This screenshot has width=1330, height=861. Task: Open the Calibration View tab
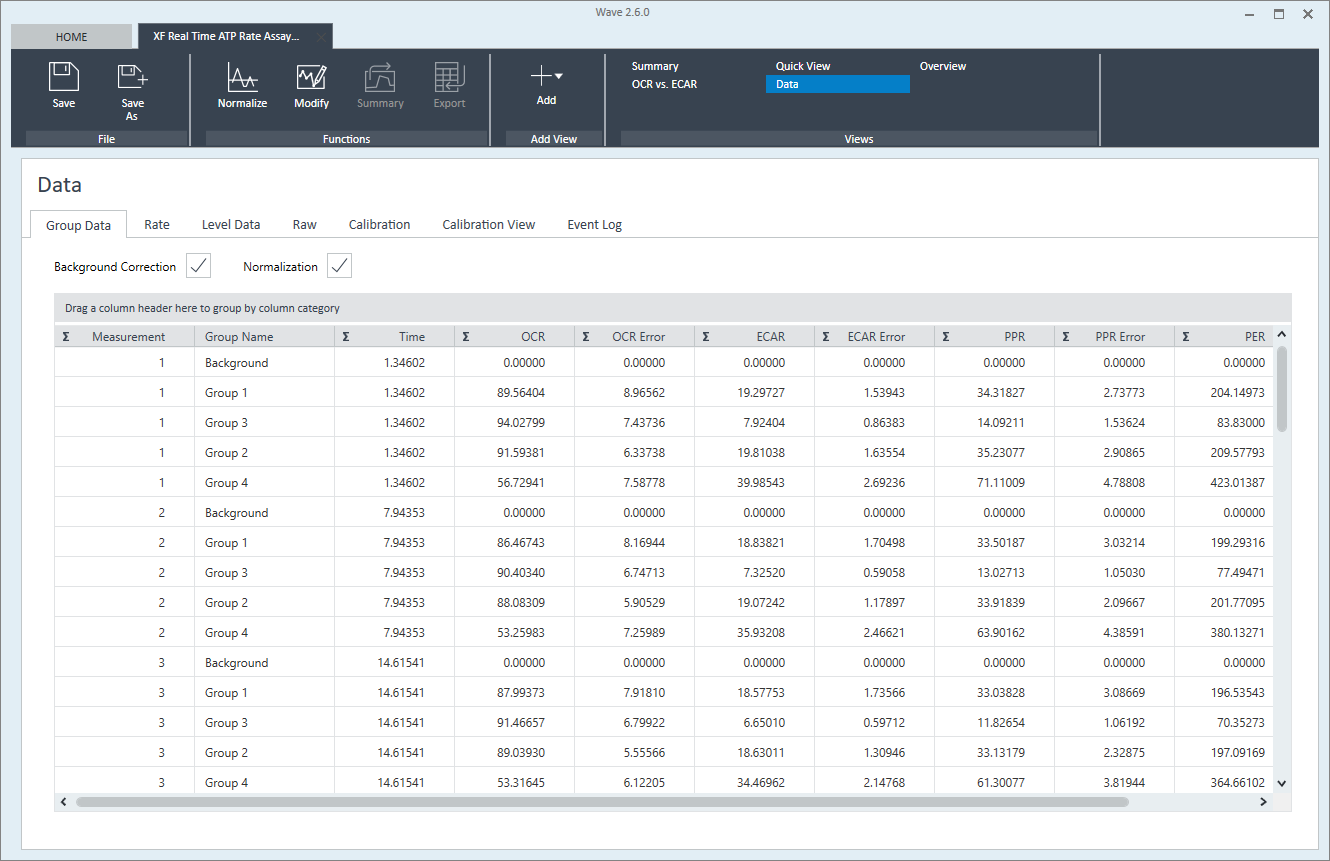tap(488, 225)
